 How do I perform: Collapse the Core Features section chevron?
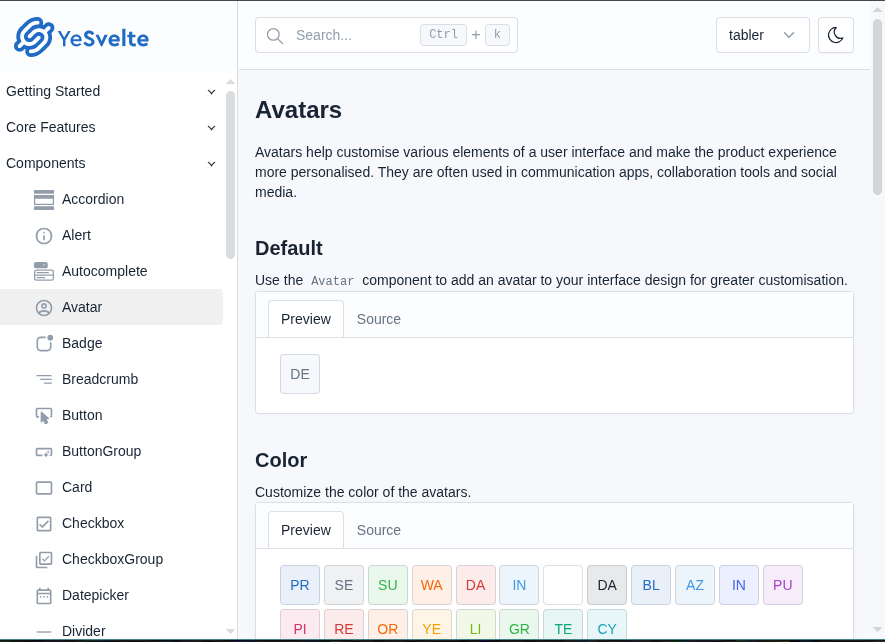pos(211,128)
